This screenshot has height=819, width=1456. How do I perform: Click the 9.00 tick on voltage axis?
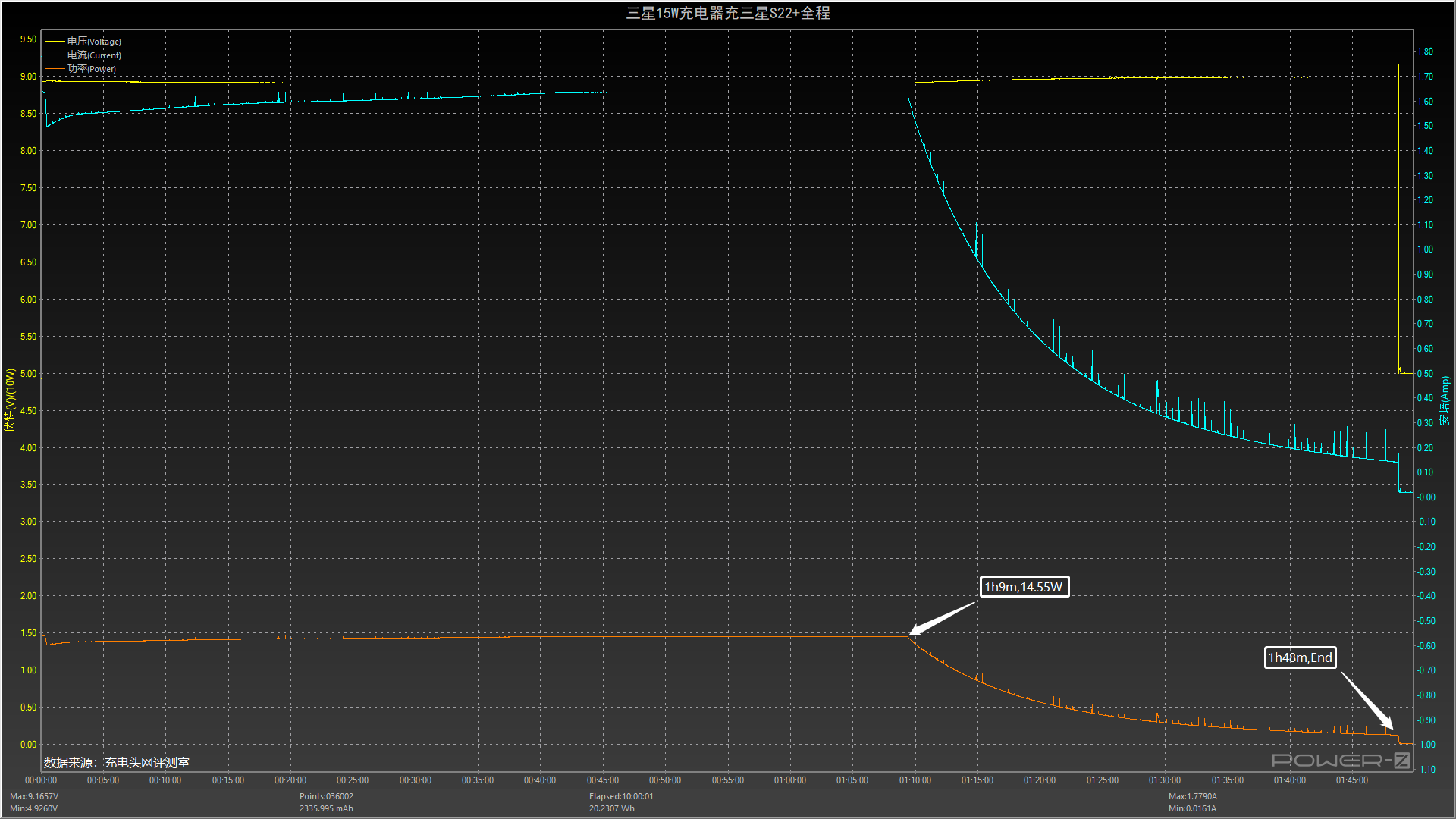pos(28,77)
